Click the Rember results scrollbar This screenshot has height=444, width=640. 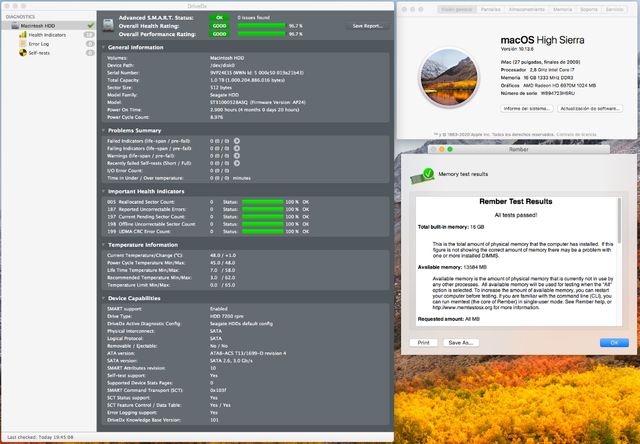[x=620, y=221]
